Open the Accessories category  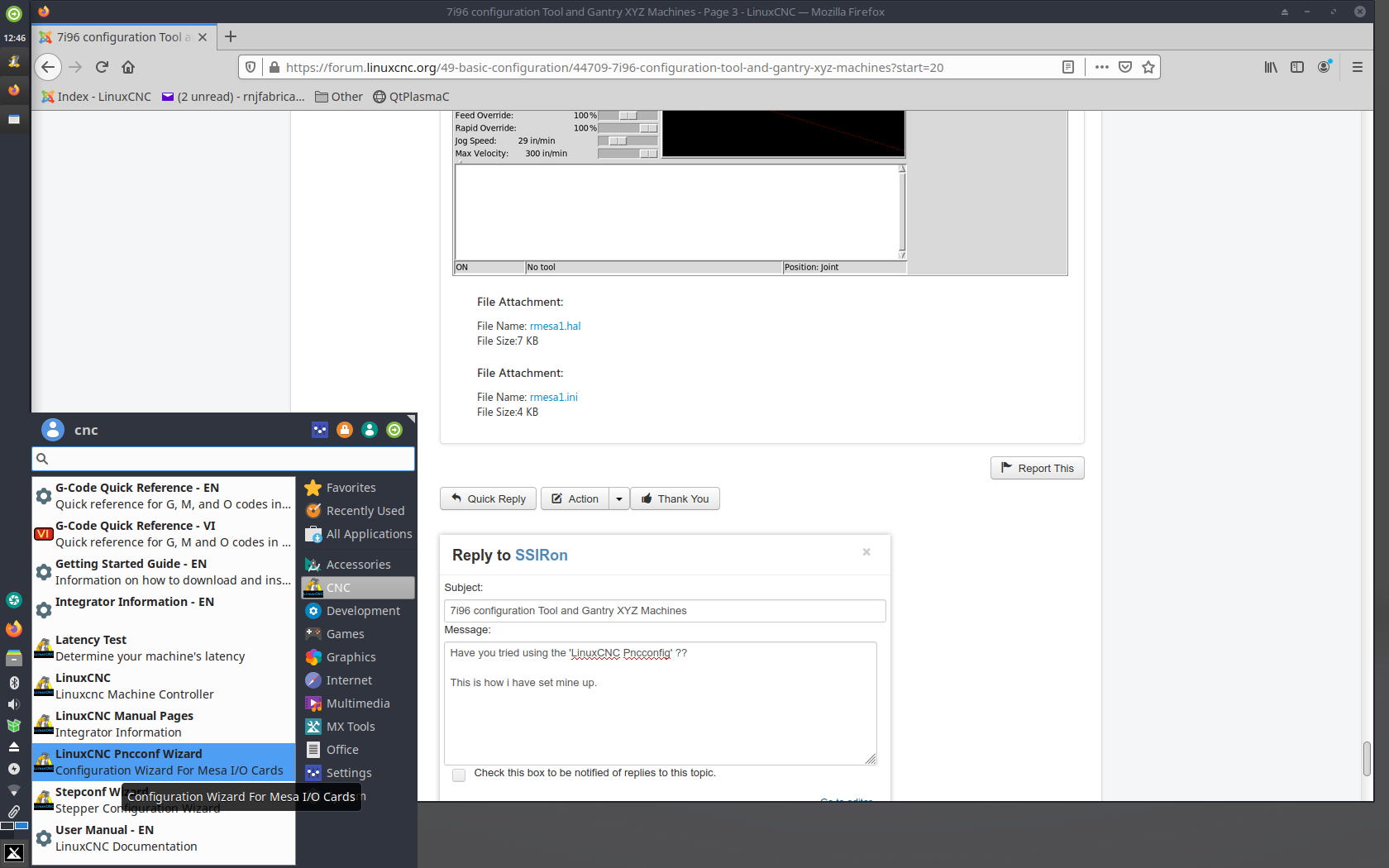pos(358,565)
